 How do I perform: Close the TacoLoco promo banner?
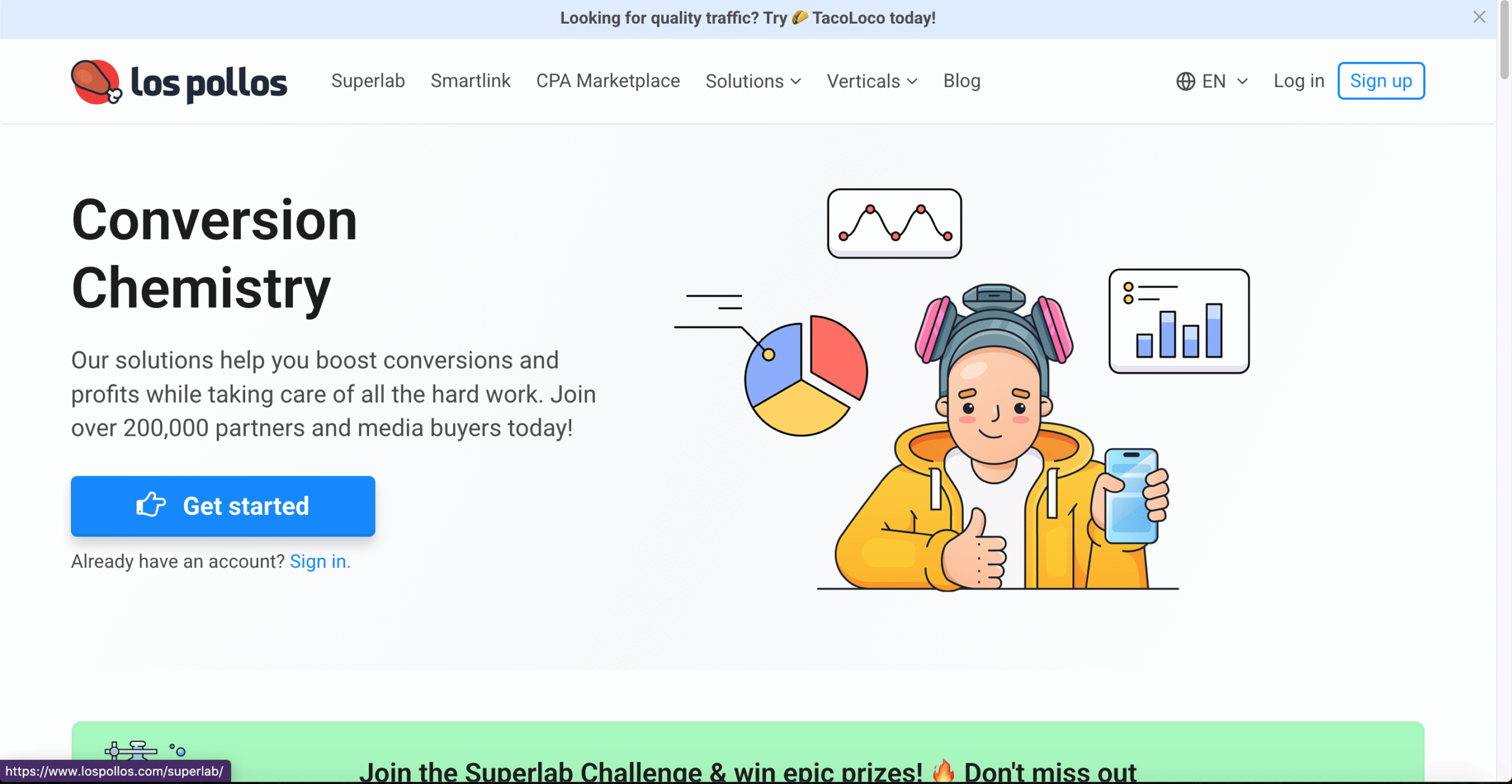point(1478,17)
